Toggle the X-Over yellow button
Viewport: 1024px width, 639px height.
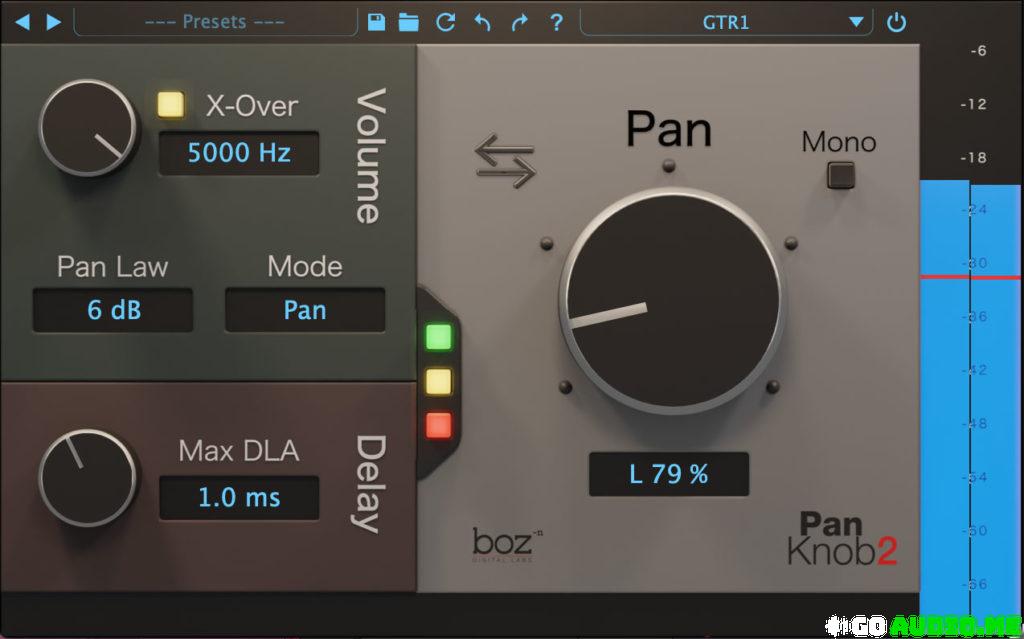(171, 105)
